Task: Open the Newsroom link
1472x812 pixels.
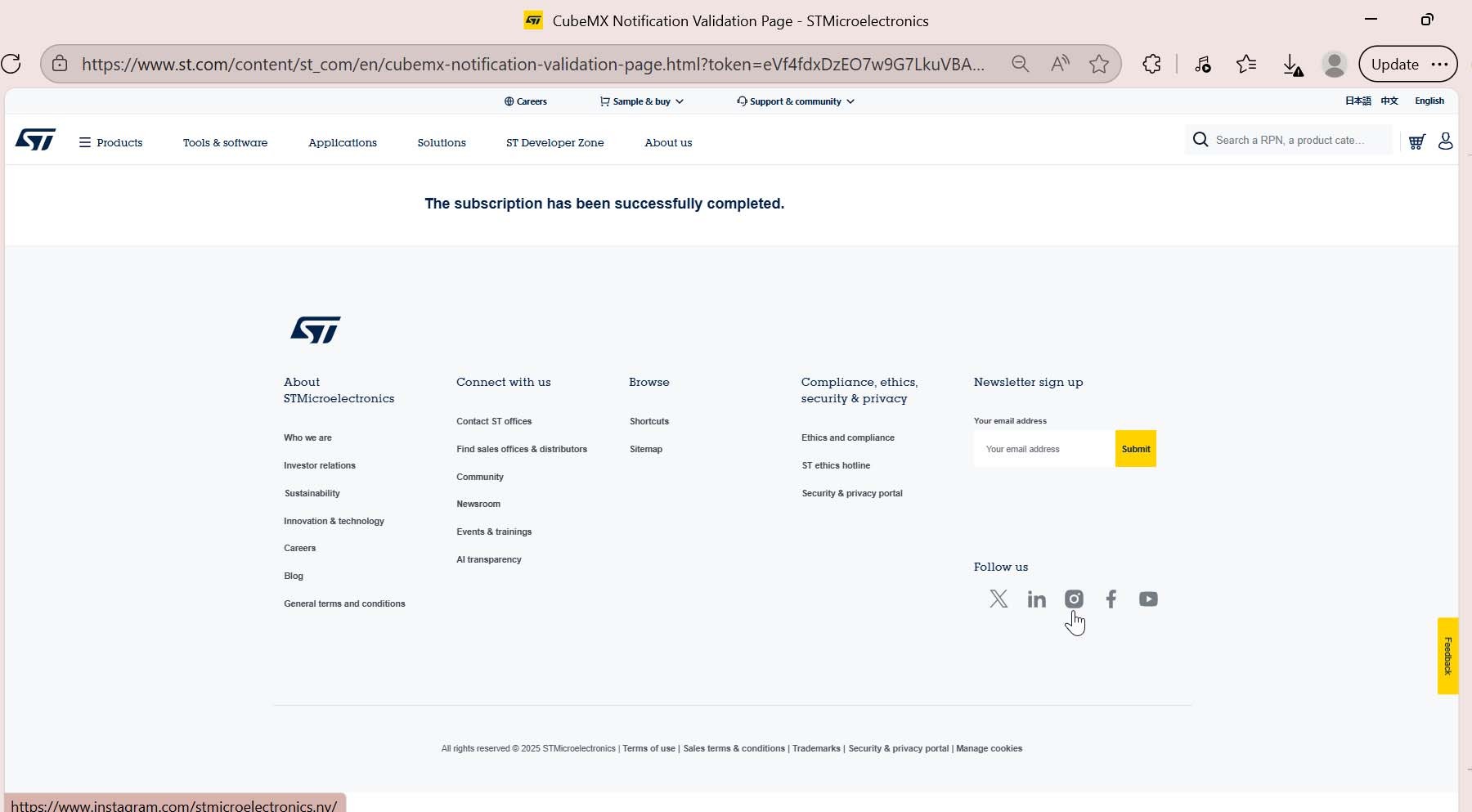Action: [x=478, y=504]
